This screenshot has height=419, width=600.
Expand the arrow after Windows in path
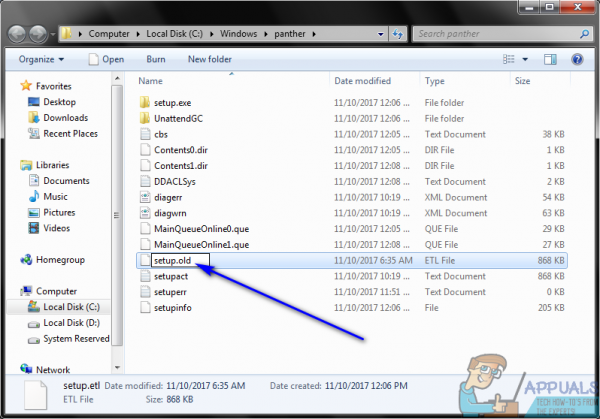click(266, 34)
